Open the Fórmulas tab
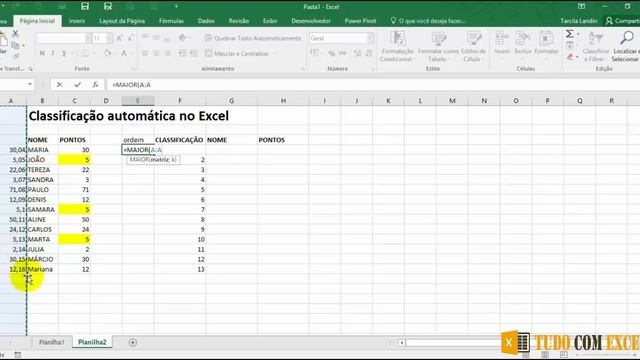Screen dimensions: 640x360 171,21
